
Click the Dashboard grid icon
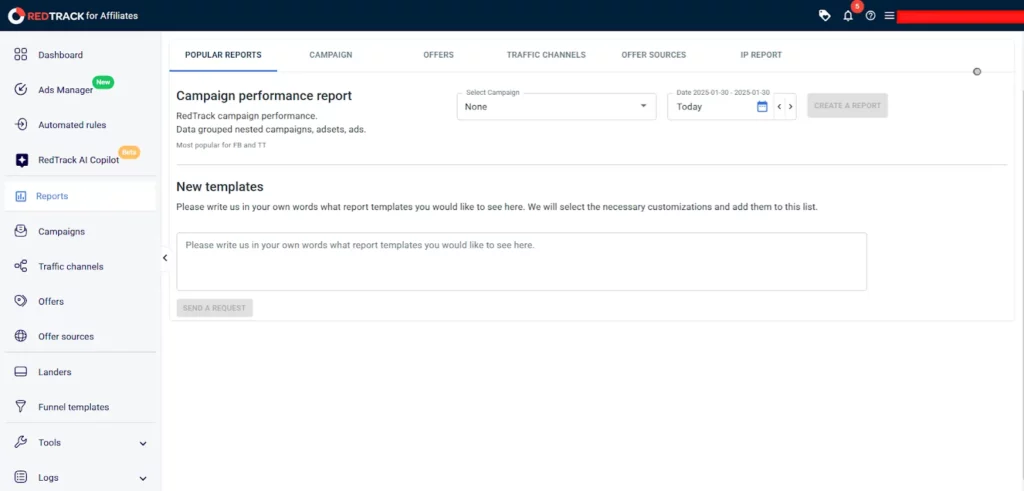21,54
